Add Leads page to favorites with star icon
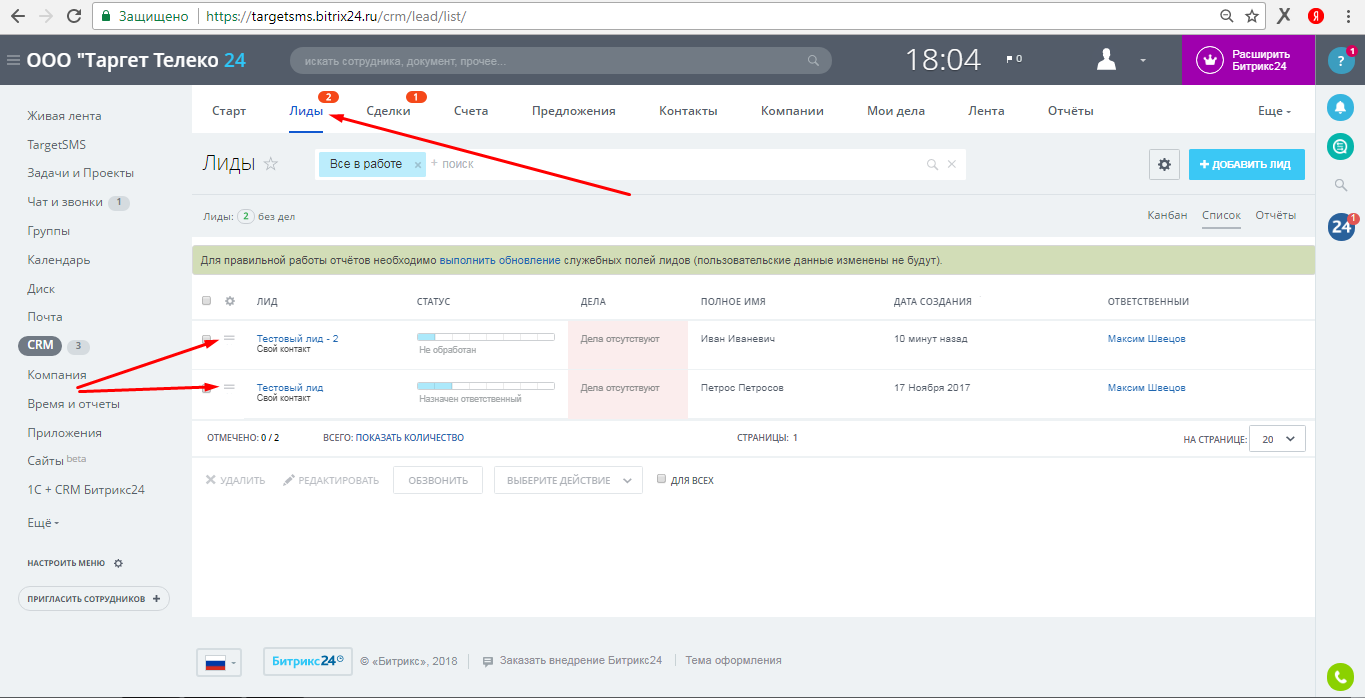This screenshot has height=698, width=1365. [270, 164]
